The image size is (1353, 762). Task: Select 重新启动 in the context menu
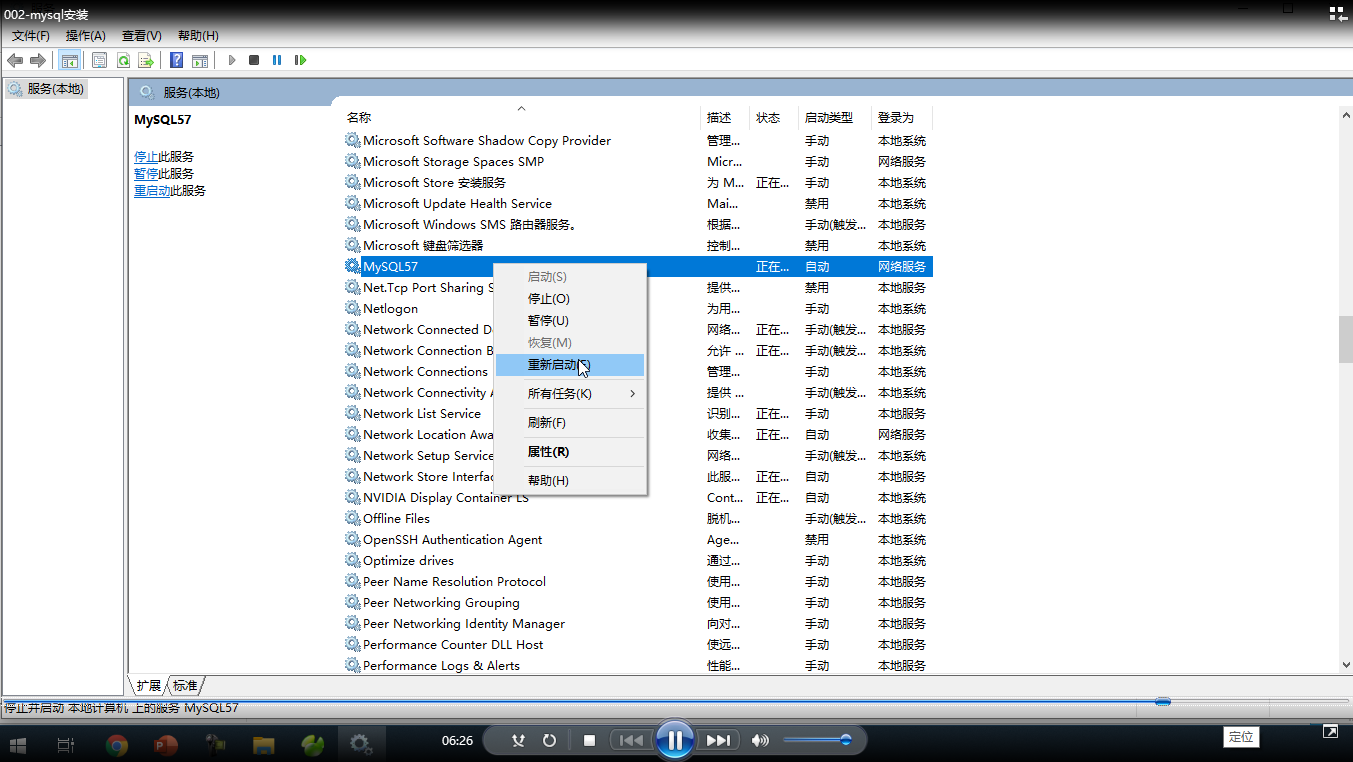coord(570,365)
